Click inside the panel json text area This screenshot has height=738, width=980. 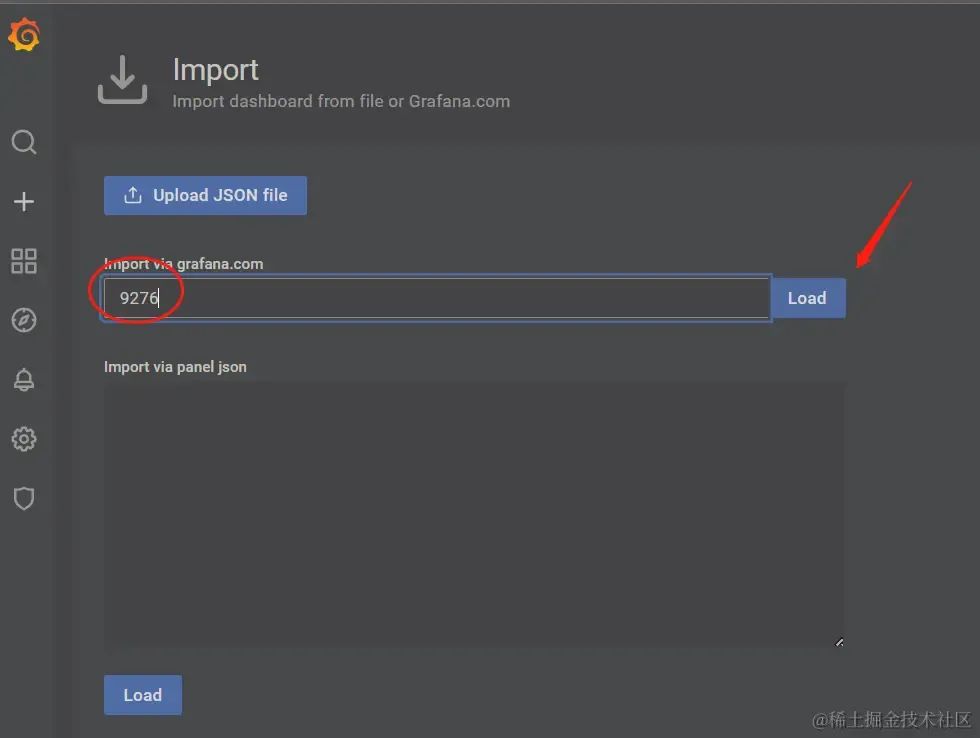tap(474, 516)
